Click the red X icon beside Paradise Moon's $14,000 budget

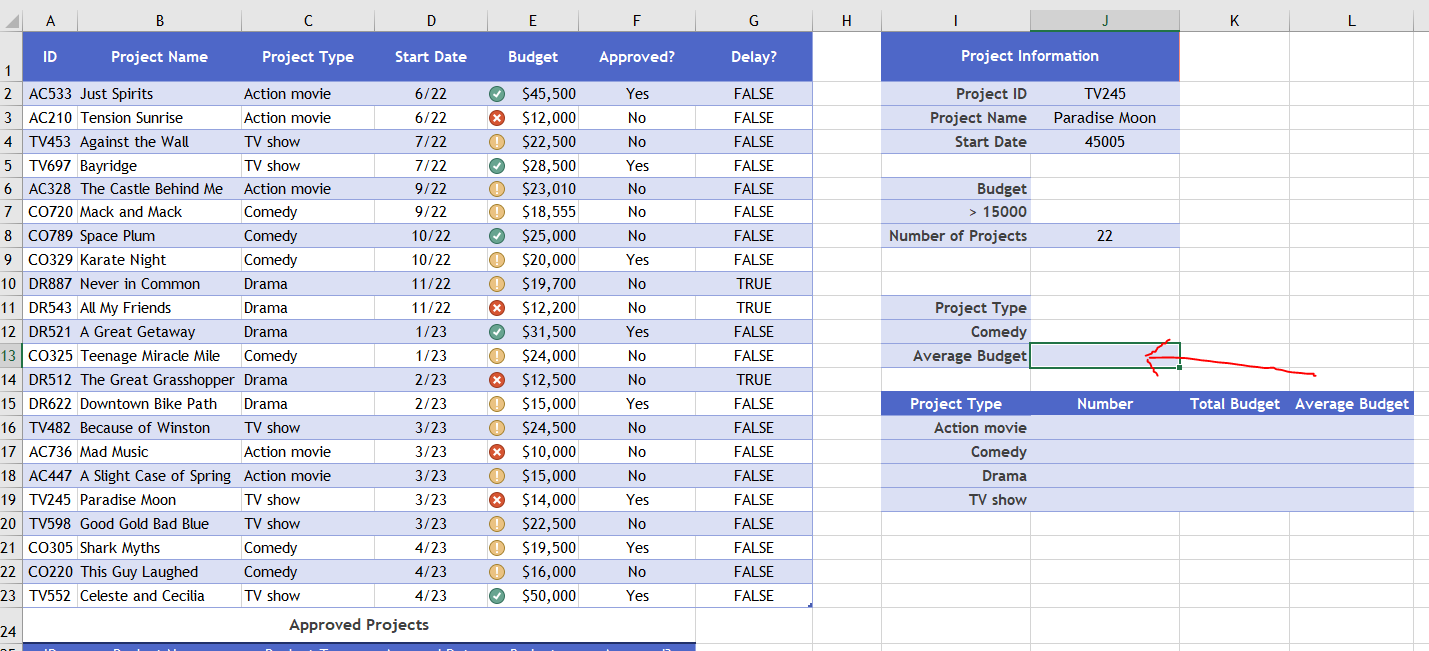pos(497,499)
